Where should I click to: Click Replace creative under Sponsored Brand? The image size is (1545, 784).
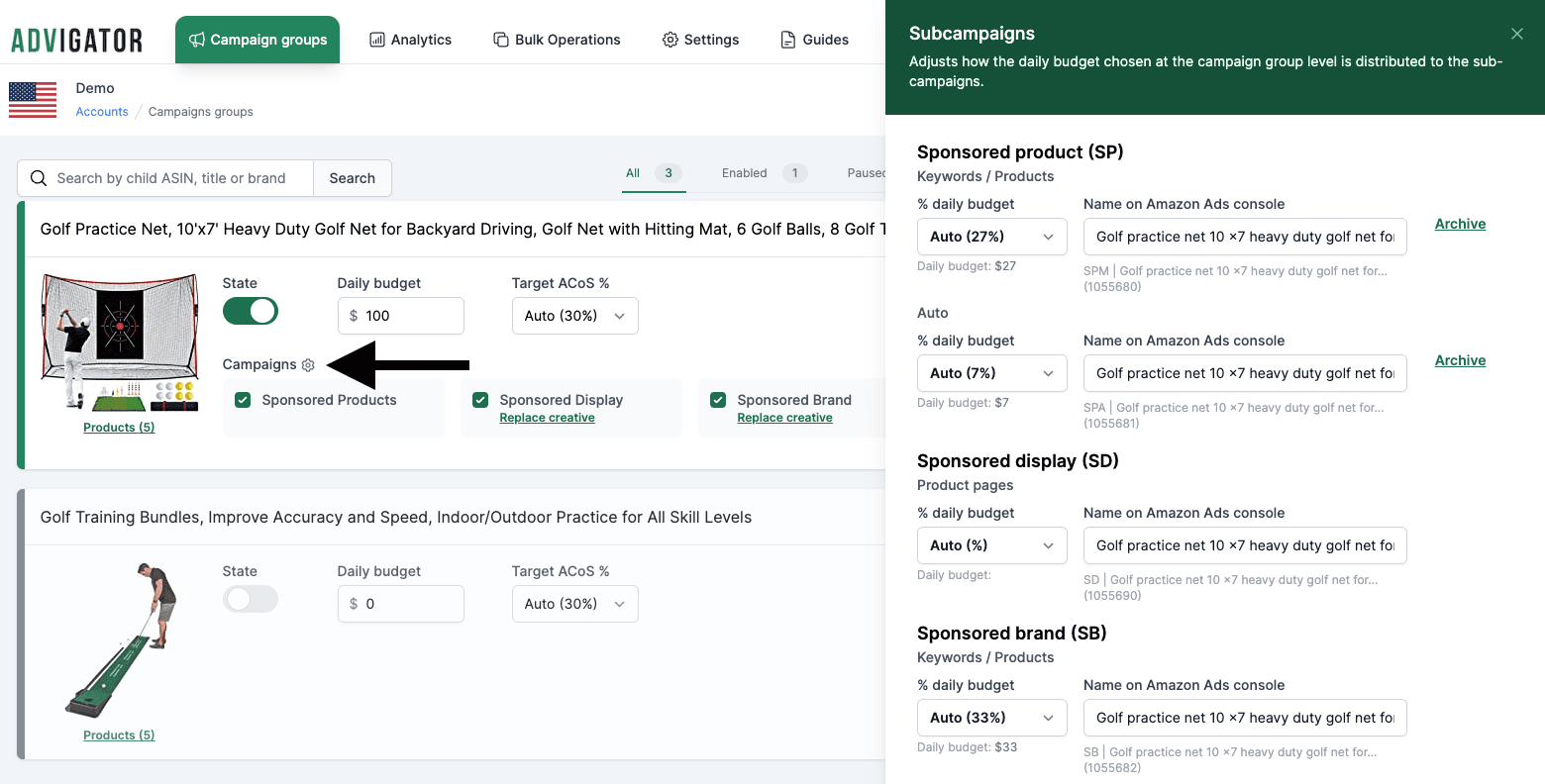tap(784, 418)
